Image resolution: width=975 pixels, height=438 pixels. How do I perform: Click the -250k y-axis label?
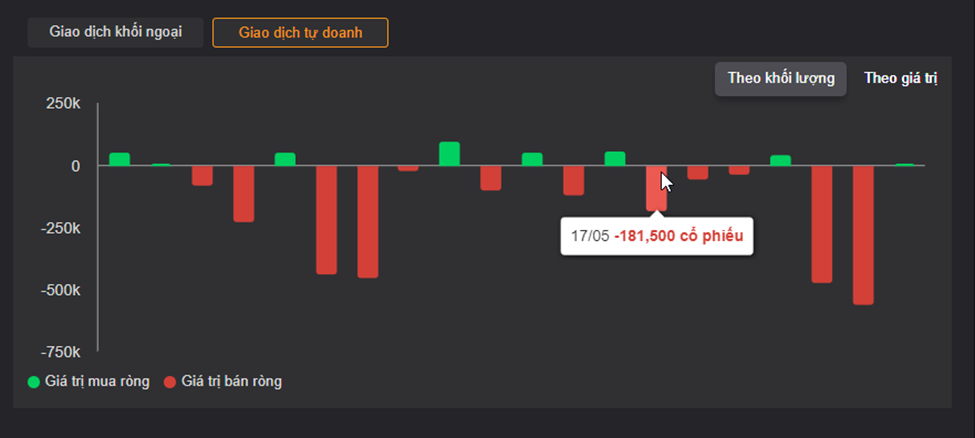[60, 228]
